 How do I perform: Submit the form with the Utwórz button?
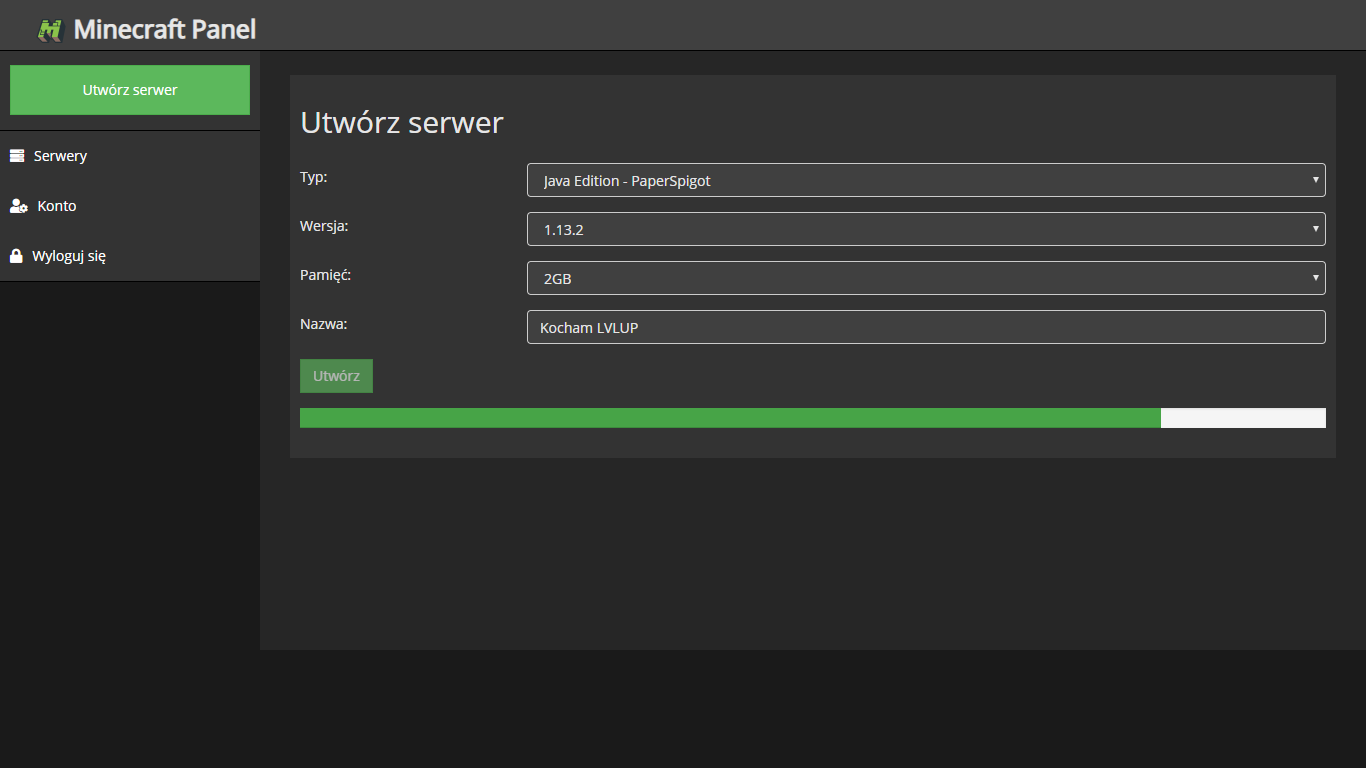point(336,376)
